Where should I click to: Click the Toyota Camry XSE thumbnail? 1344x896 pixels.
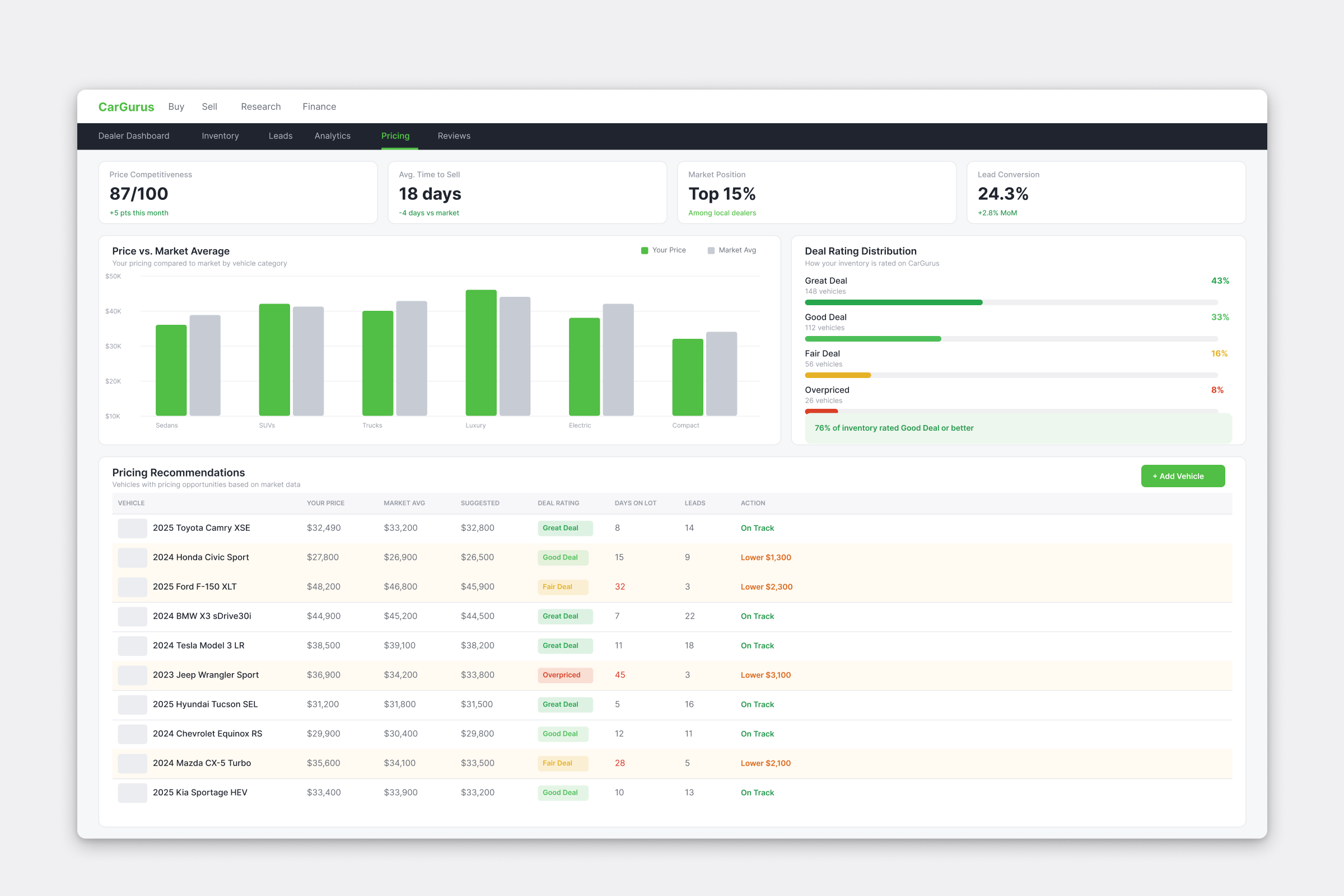133,528
